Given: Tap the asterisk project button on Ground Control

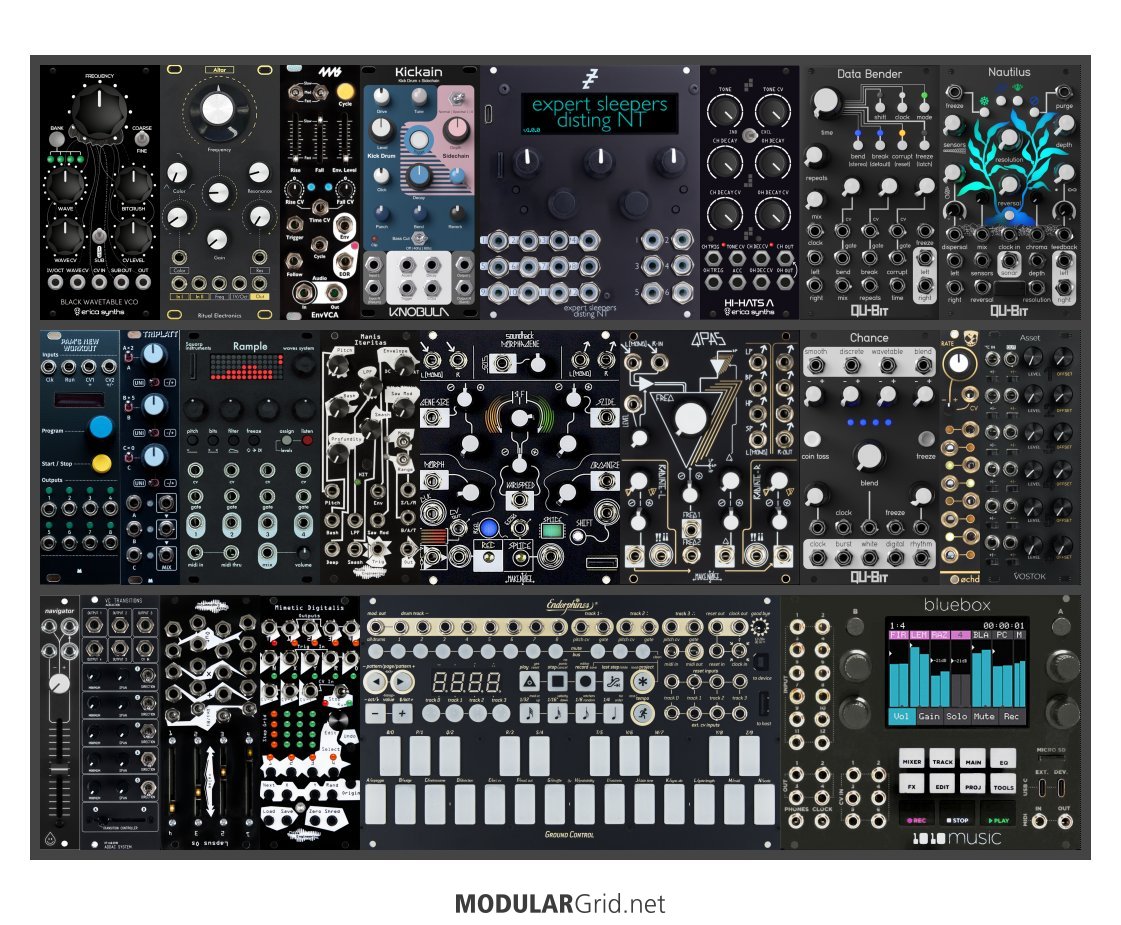Looking at the screenshot, I should [642, 682].
